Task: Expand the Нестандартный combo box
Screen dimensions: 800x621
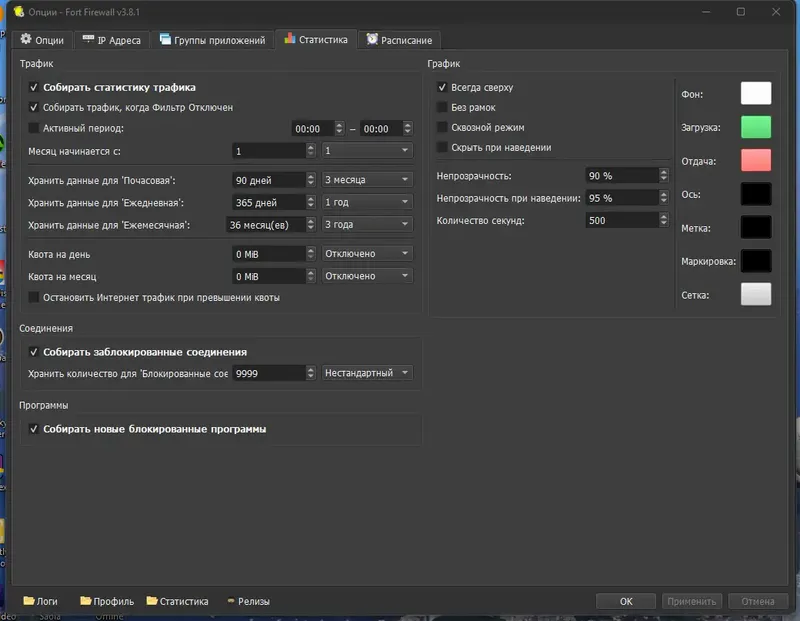Action: tap(367, 373)
